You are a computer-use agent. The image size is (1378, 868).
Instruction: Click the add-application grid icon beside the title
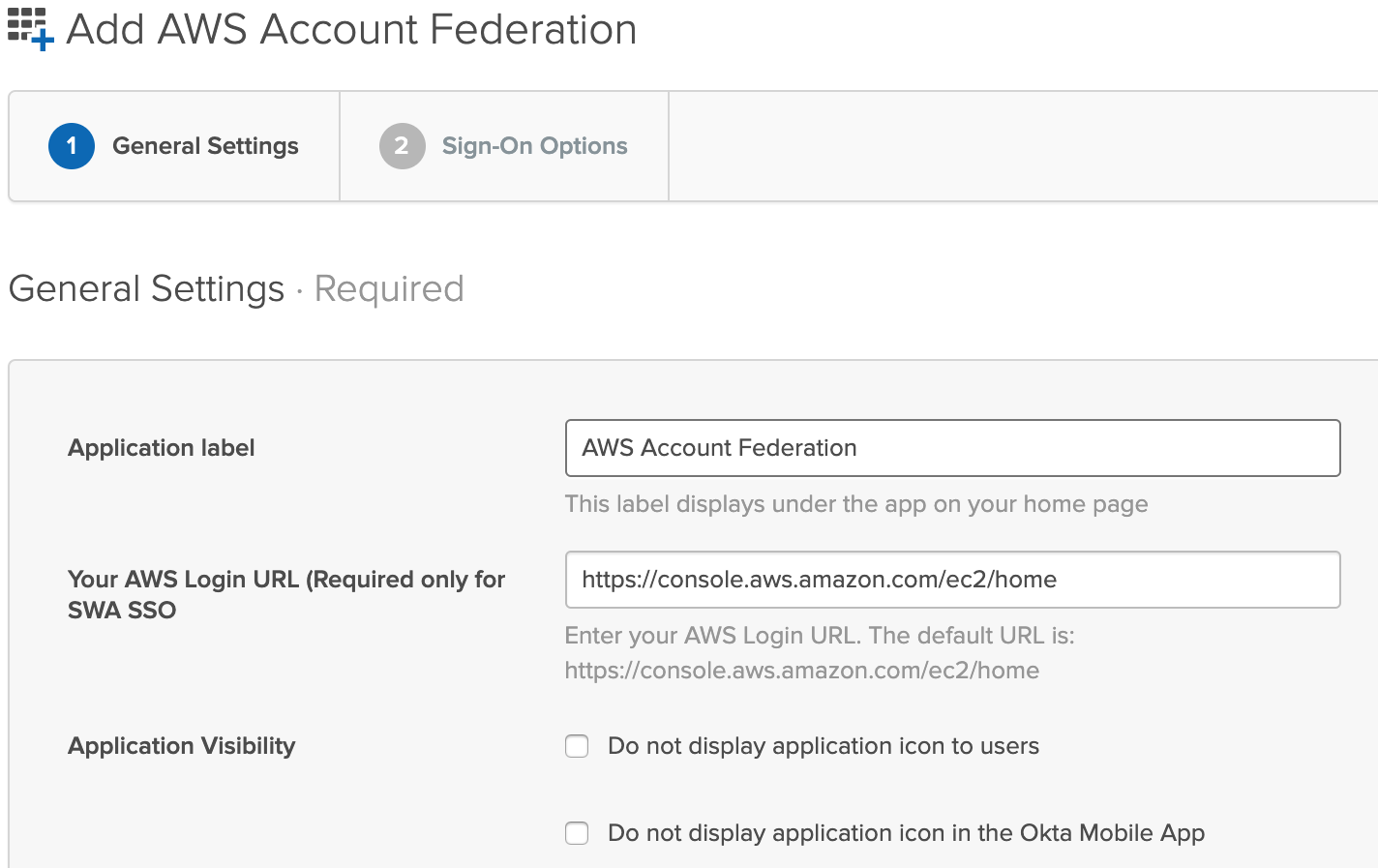tap(30, 28)
